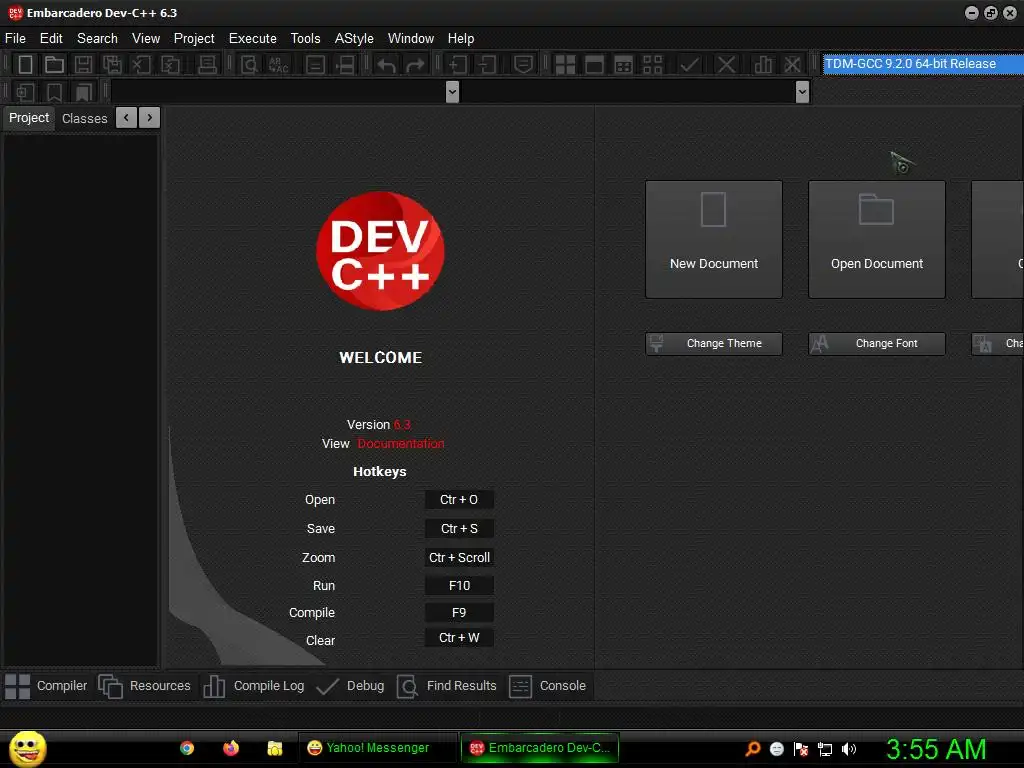Click the Undo arrow toolbar icon

tap(387, 64)
